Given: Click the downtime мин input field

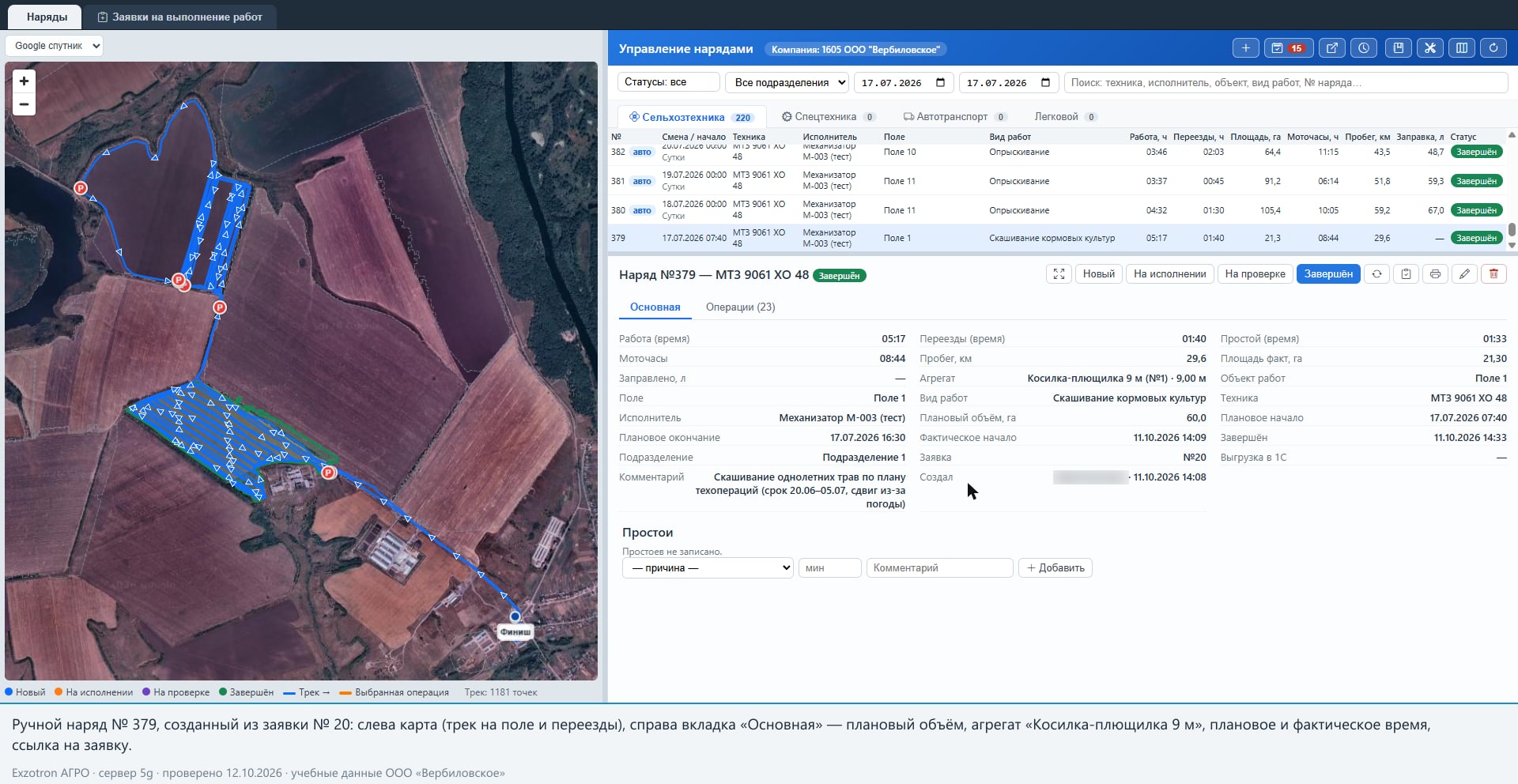Looking at the screenshot, I should [829, 567].
